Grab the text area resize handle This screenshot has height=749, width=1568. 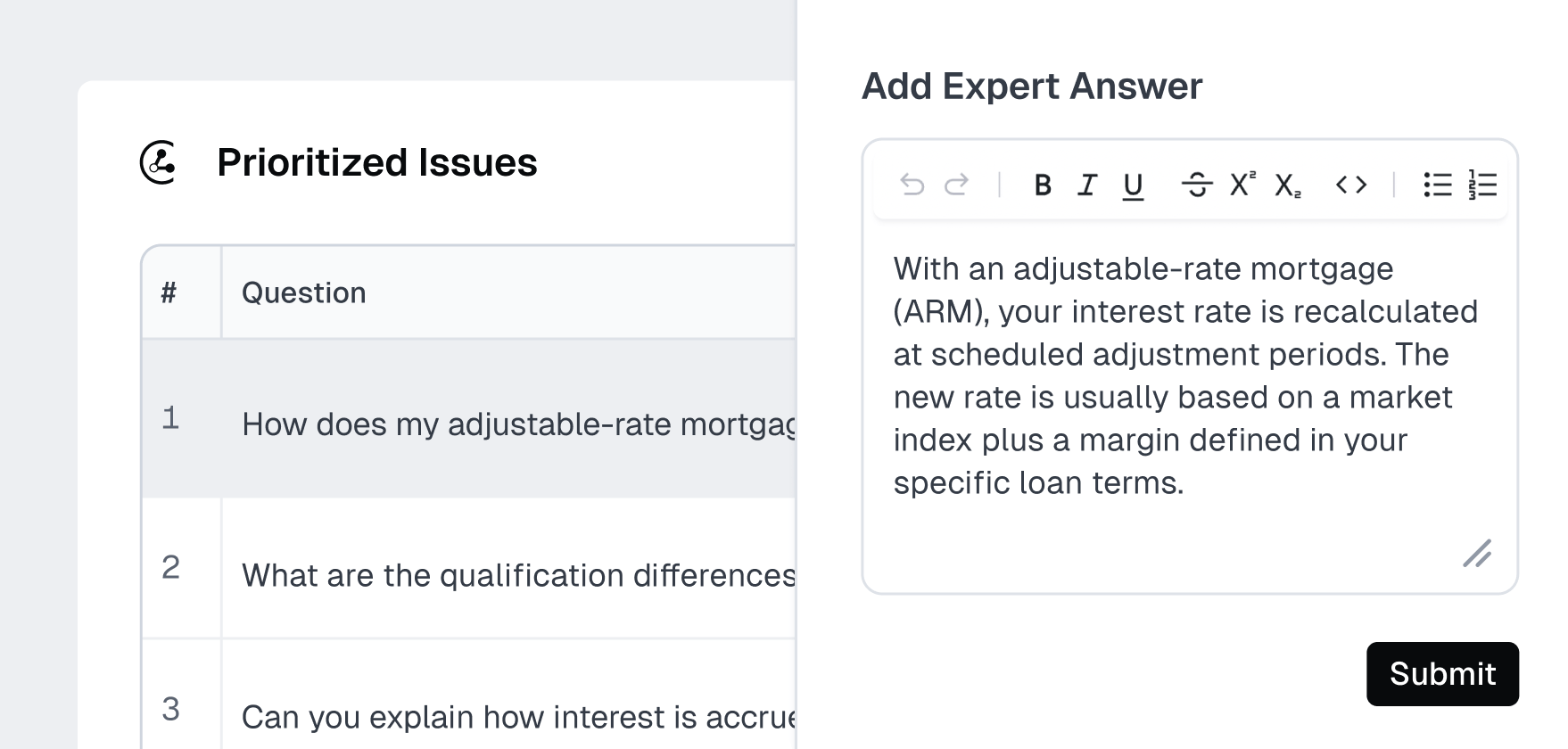(x=1477, y=554)
